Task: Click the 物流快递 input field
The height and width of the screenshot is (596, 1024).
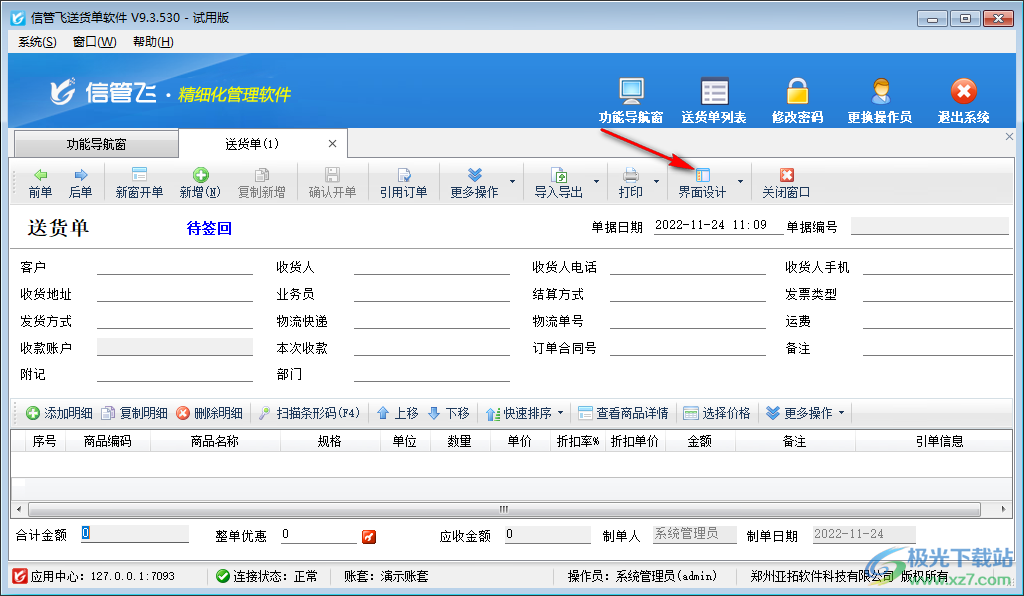Action: tap(432, 321)
